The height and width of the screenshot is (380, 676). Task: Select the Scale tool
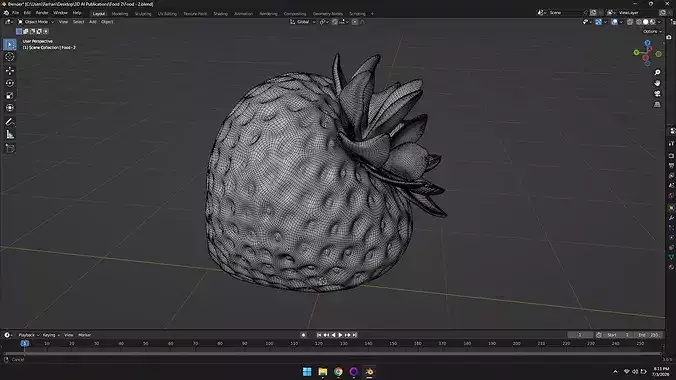10,96
